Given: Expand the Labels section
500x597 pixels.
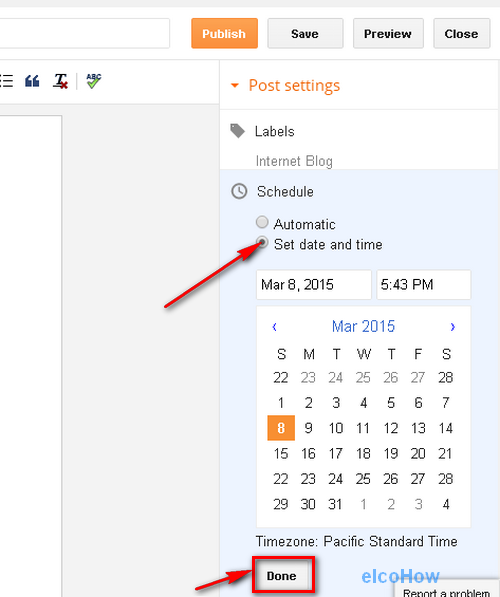Looking at the screenshot, I should click(274, 131).
